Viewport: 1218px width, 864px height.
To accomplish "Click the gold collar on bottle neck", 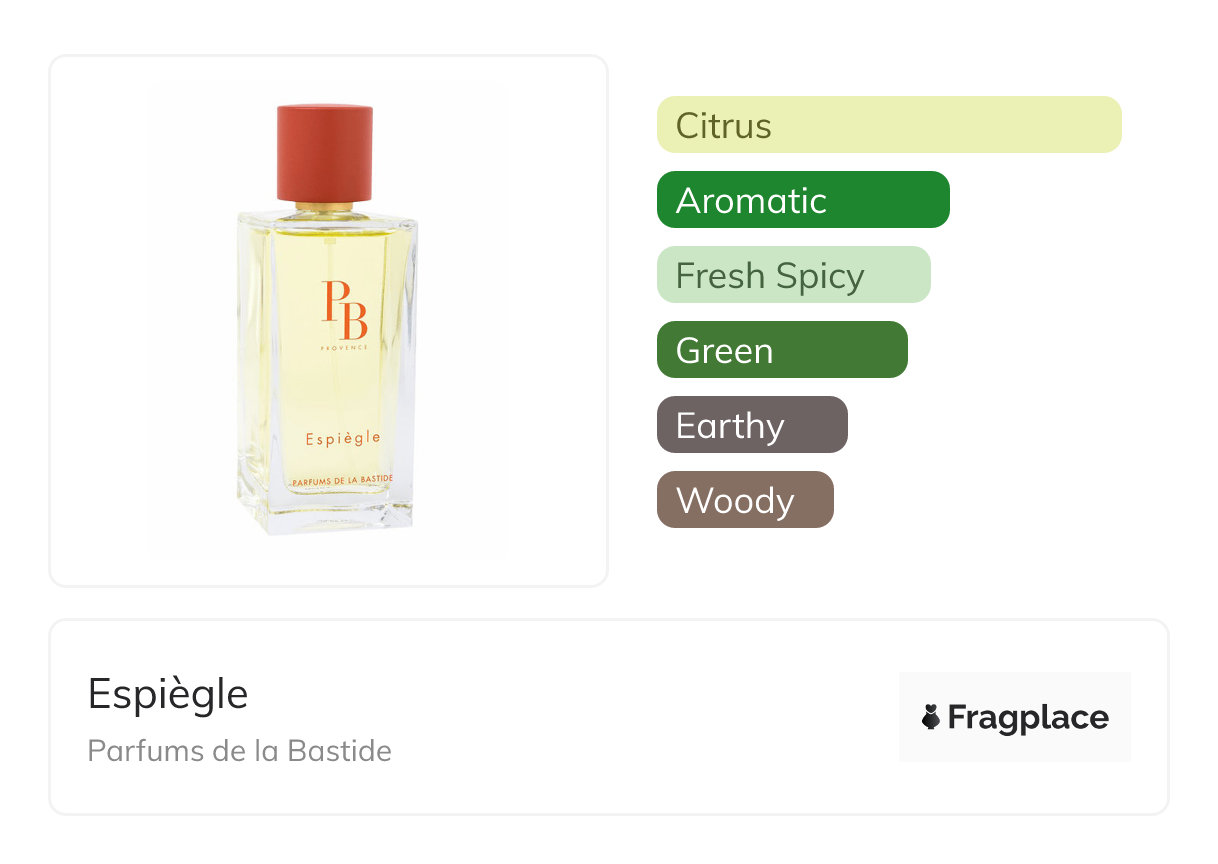I will click(326, 209).
